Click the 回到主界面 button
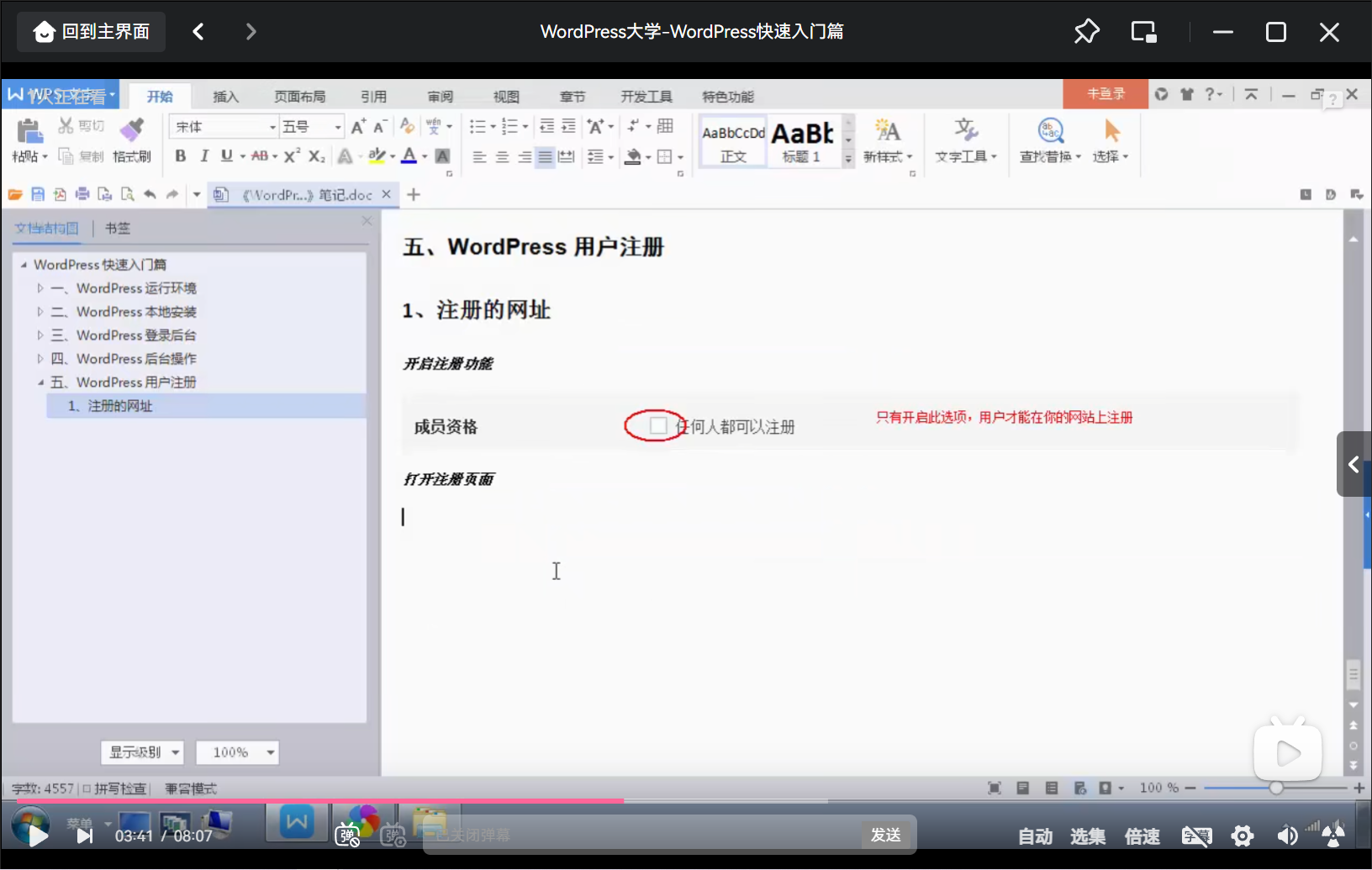The width and height of the screenshot is (1372, 870). pos(92,32)
